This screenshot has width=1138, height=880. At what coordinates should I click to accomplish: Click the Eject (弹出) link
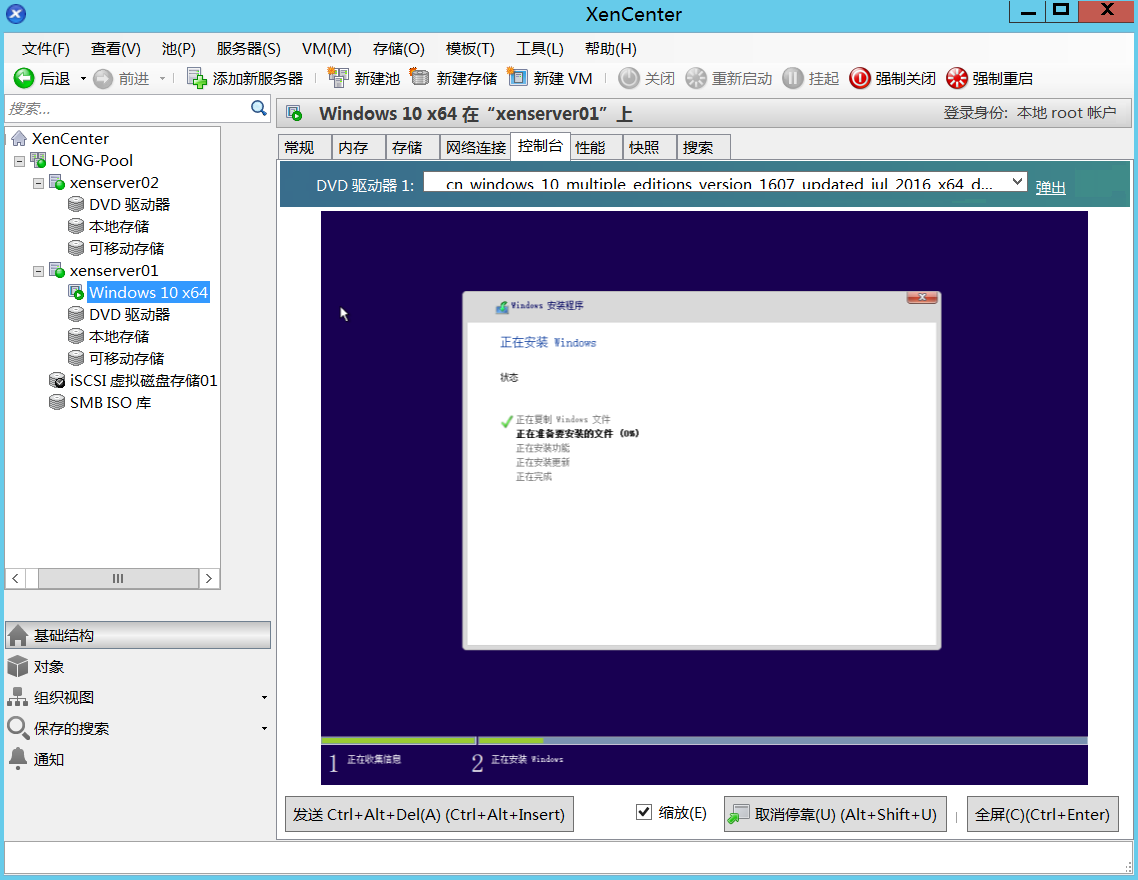pos(1050,186)
